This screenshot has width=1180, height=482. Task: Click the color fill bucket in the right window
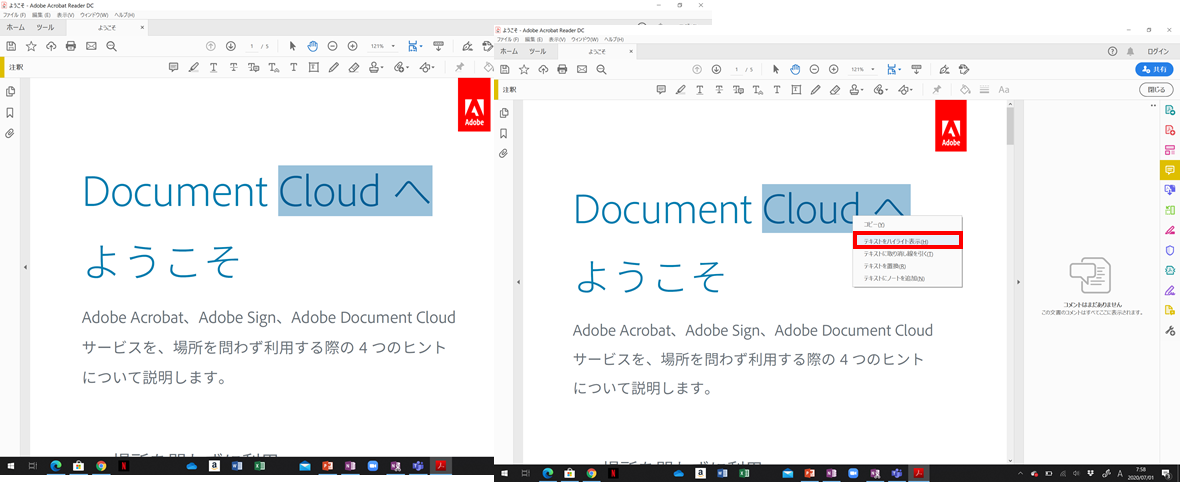[966, 90]
